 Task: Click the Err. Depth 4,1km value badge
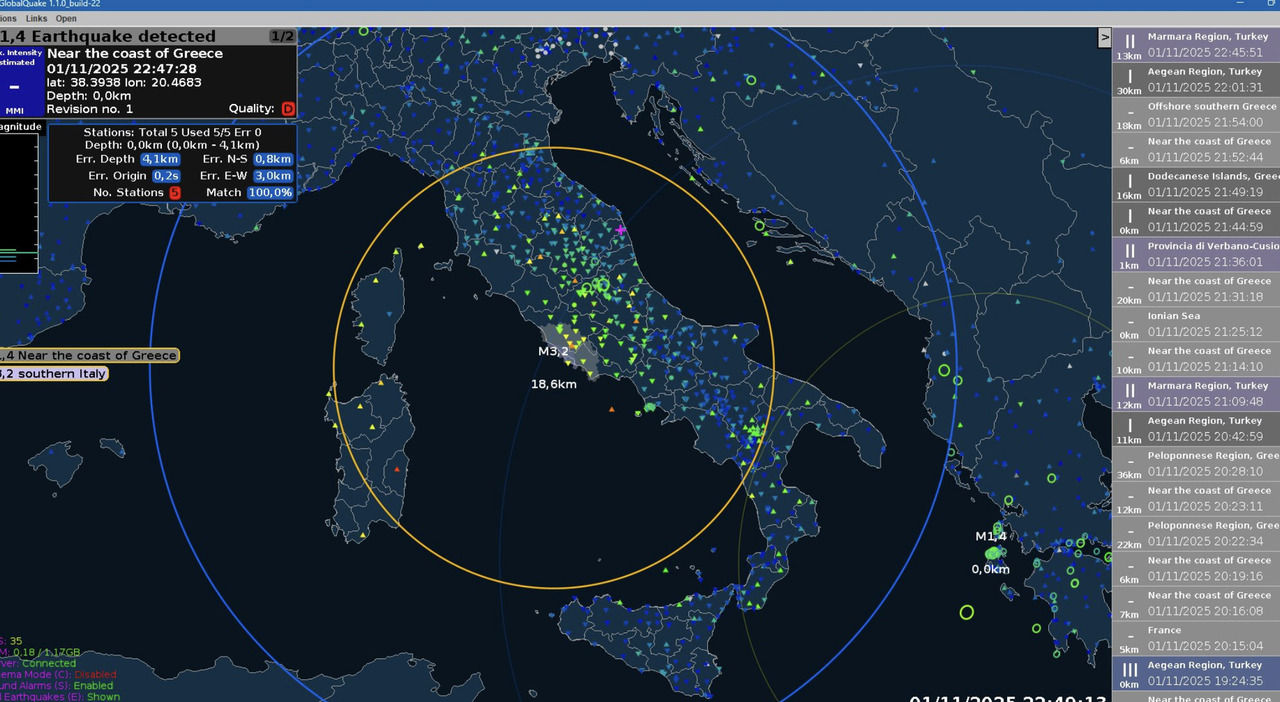coord(160,159)
